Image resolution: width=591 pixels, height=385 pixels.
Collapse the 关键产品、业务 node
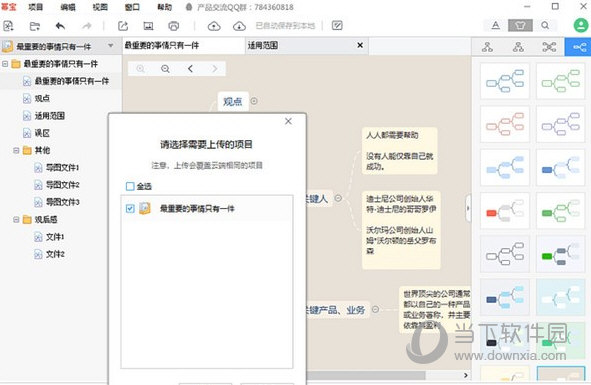[375, 309]
